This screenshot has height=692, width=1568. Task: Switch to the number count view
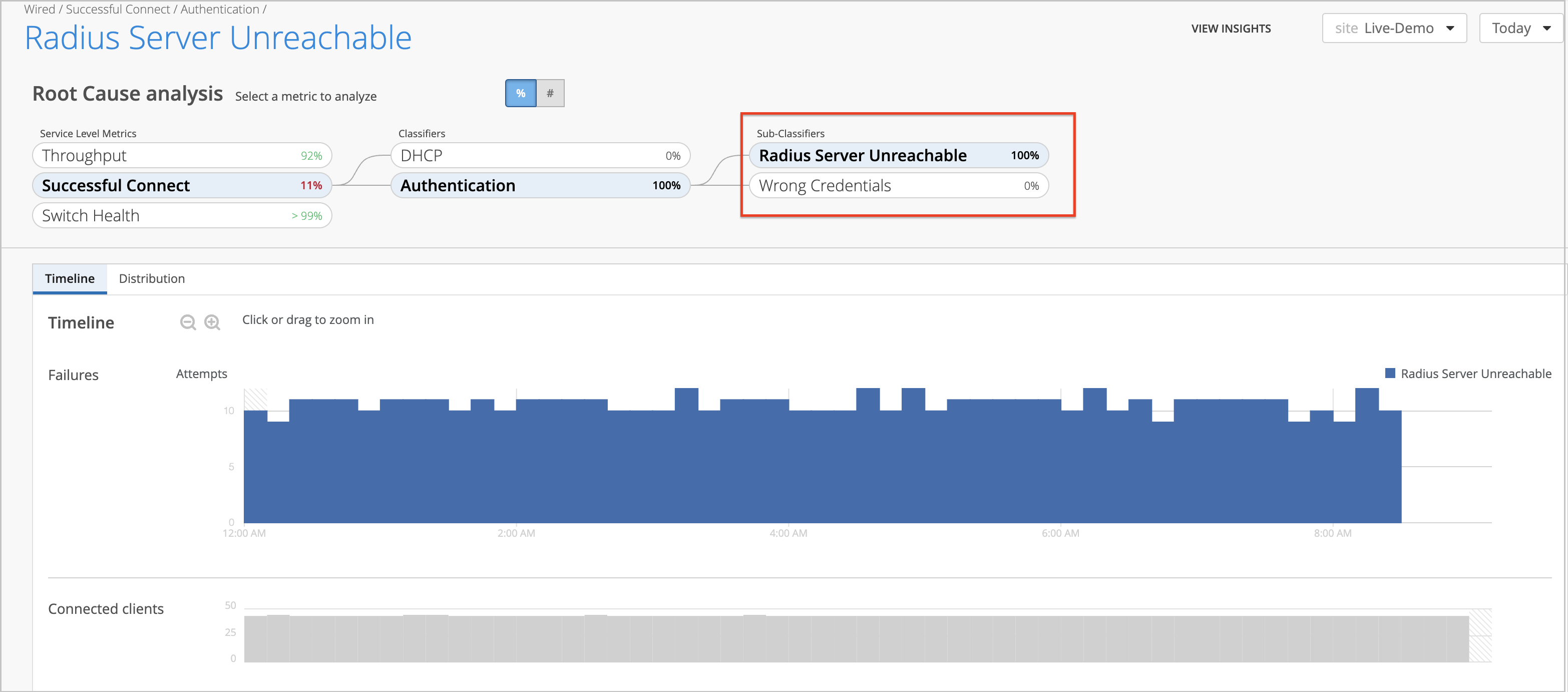550,93
